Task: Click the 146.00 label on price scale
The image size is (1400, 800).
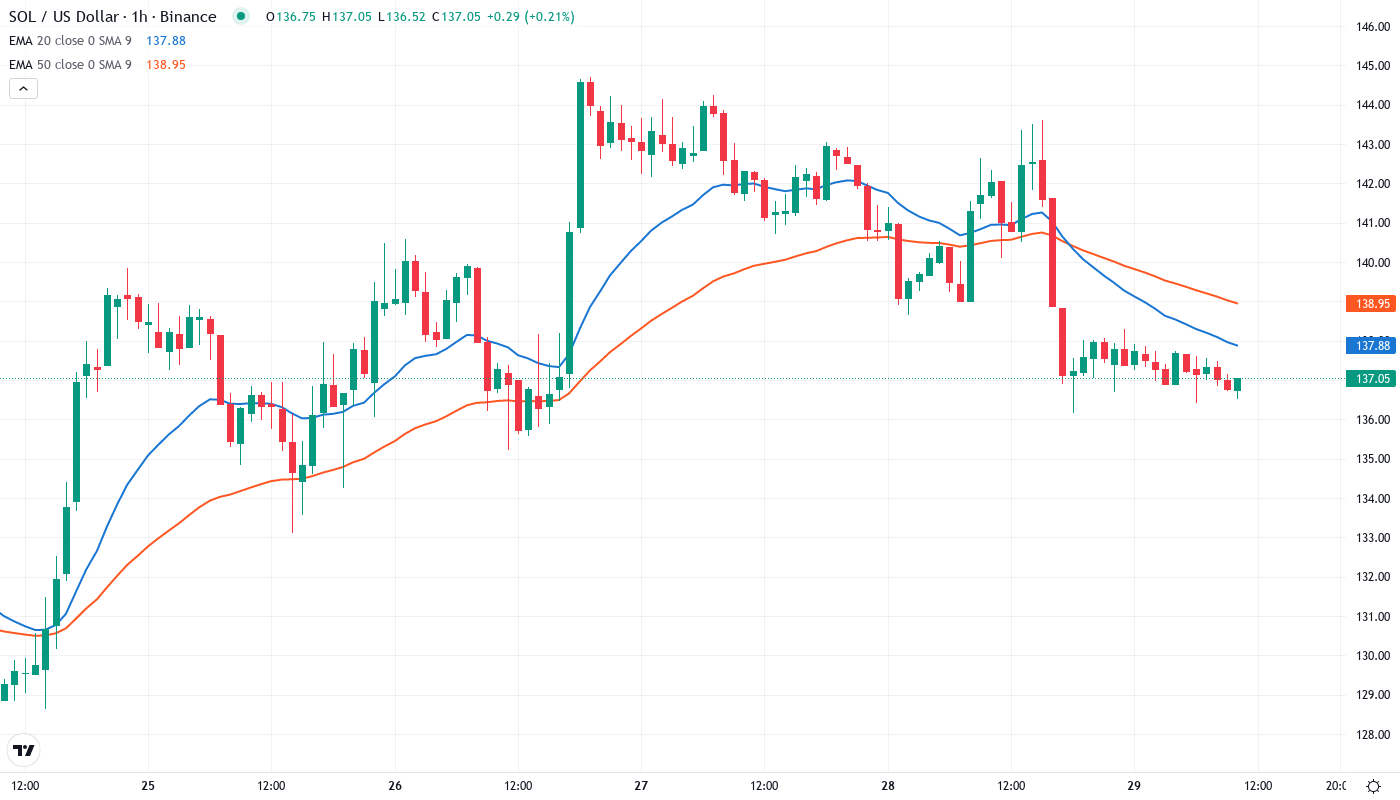Action: click(x=1369, y=26)
